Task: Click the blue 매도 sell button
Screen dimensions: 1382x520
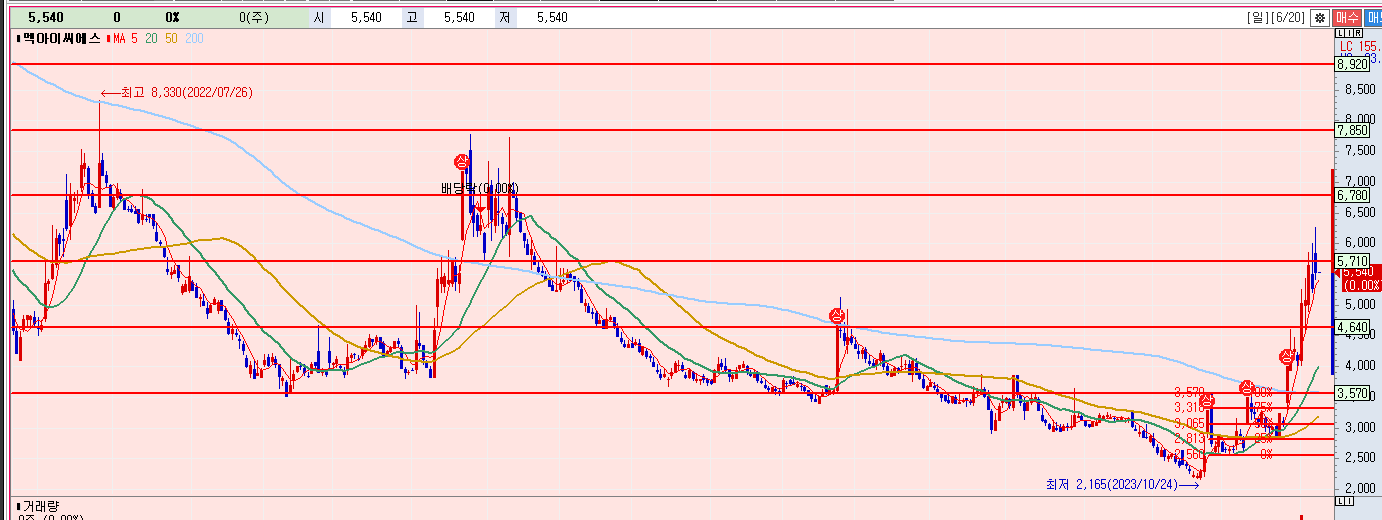Action: pos(1372,17)
